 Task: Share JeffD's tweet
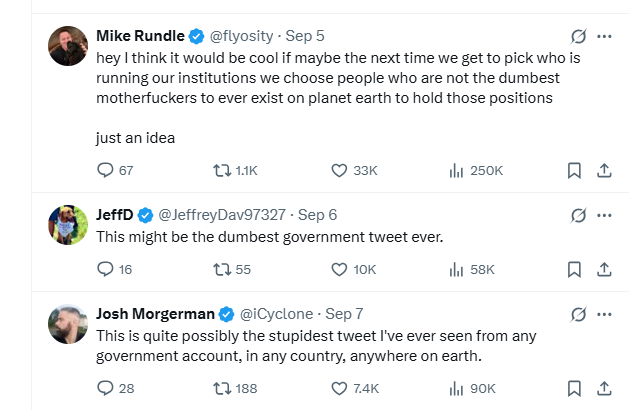[604, 269]
